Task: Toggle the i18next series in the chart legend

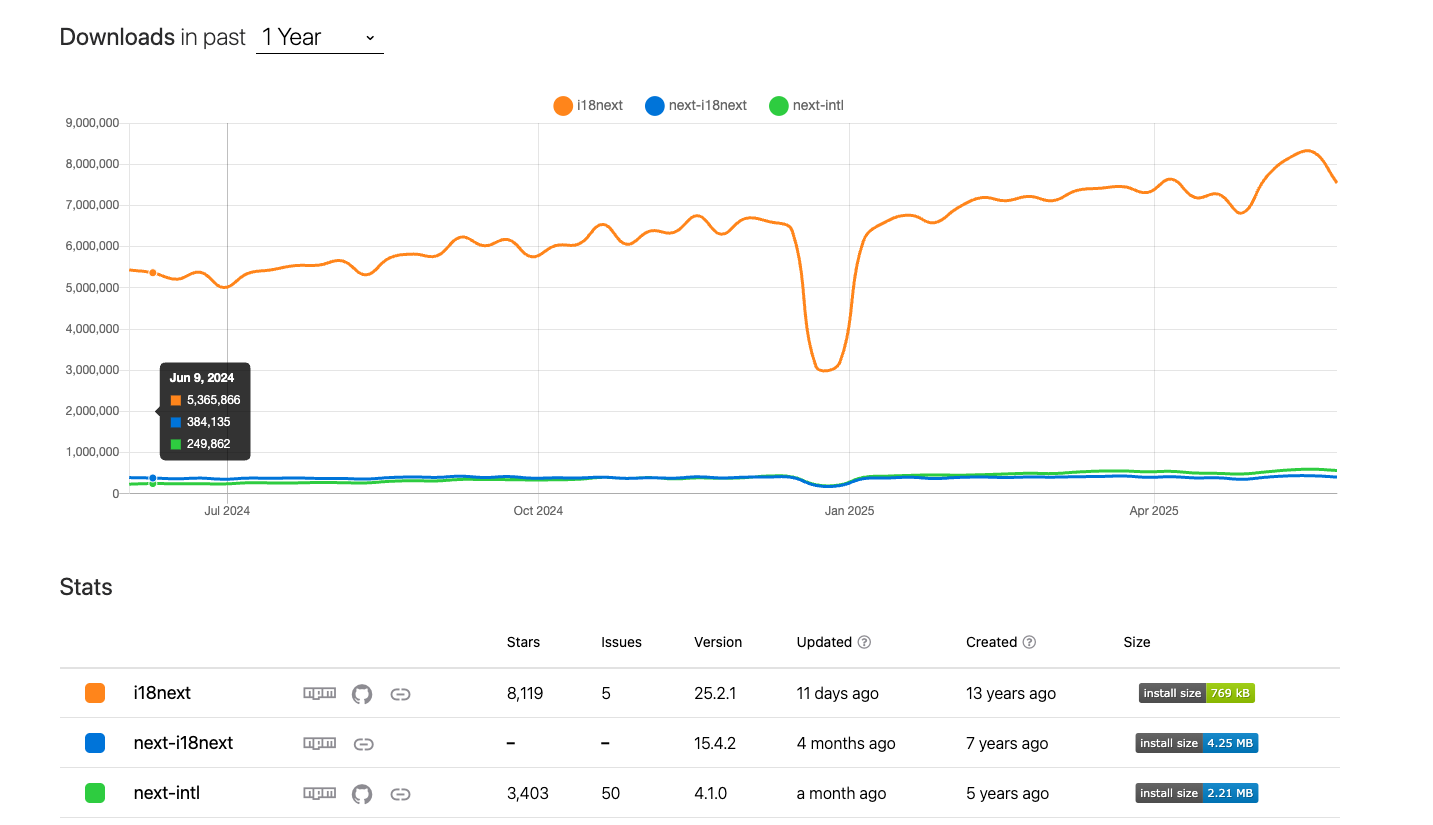Action: click(588, 105)
